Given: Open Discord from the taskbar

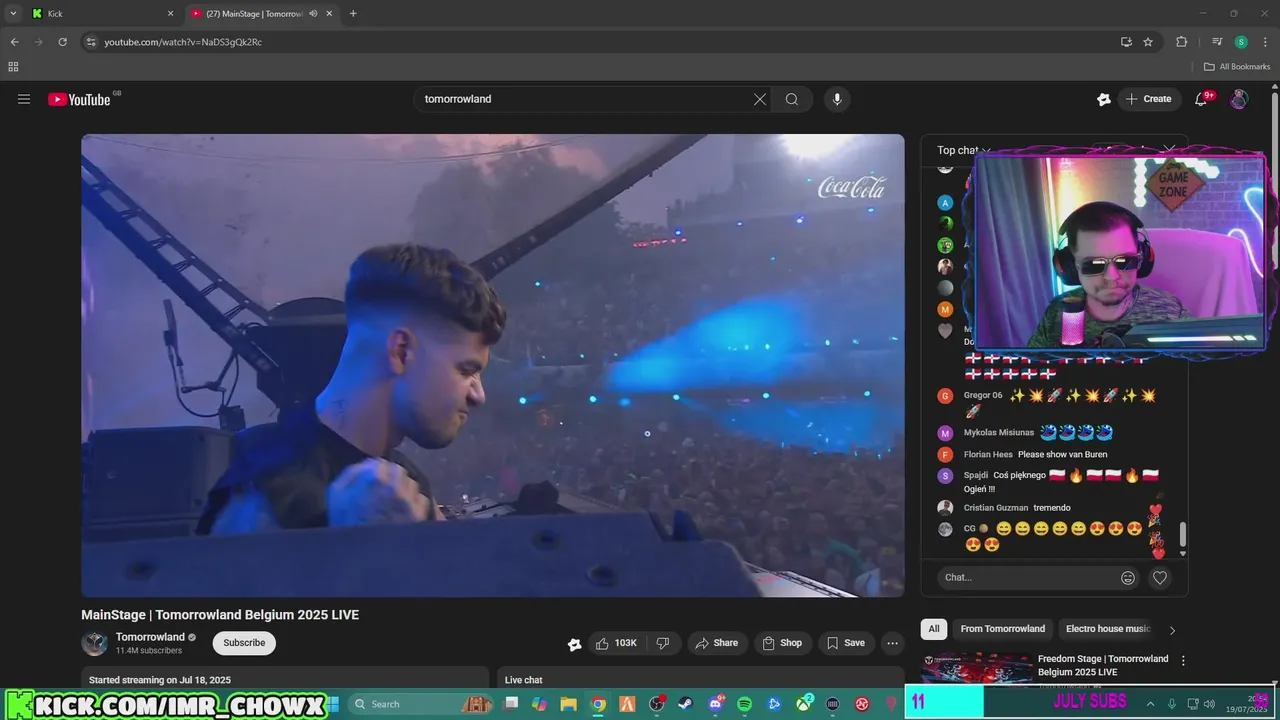Looking at the screenshot, I should tap(715, 704).
